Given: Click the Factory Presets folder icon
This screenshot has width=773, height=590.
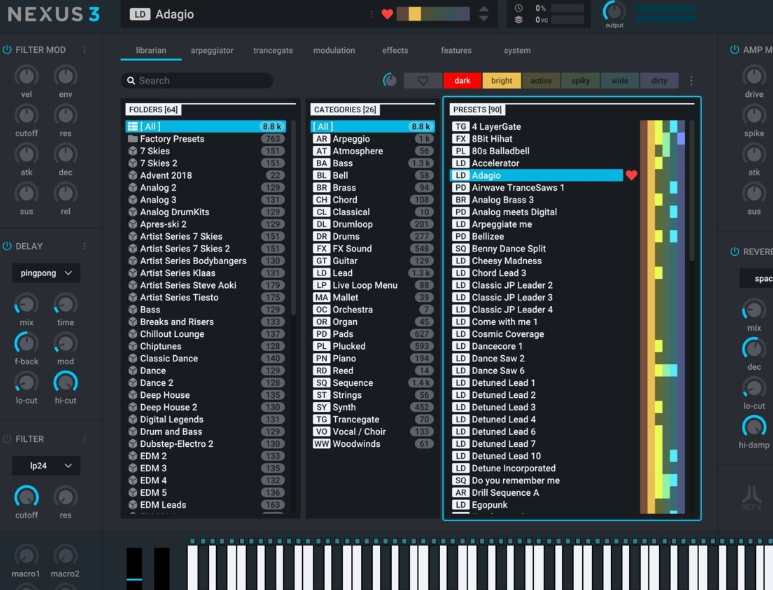Looking at the screenshot, I should pyautogui.click(x=132, y=139).
